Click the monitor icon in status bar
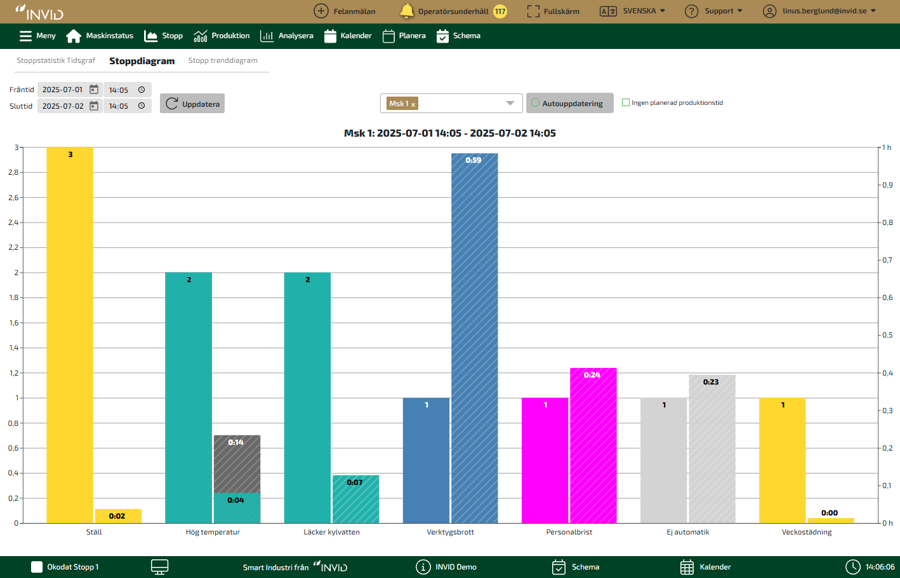900x578 pixels. 158,566
